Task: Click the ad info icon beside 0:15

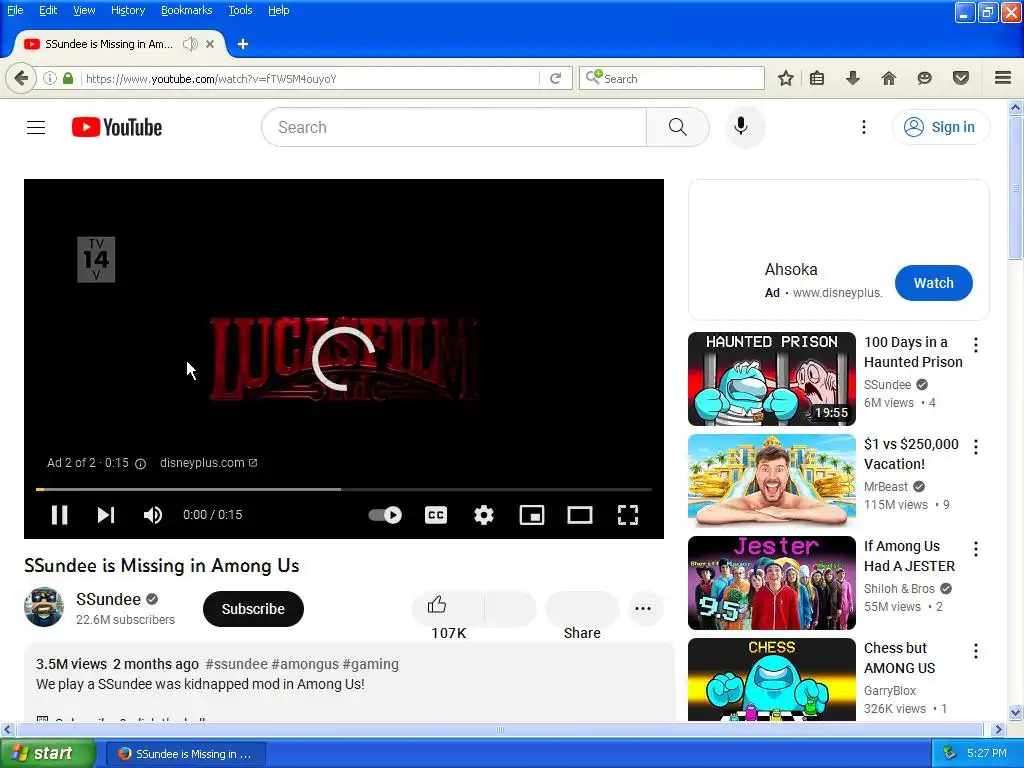Action: tap(140, 464)
